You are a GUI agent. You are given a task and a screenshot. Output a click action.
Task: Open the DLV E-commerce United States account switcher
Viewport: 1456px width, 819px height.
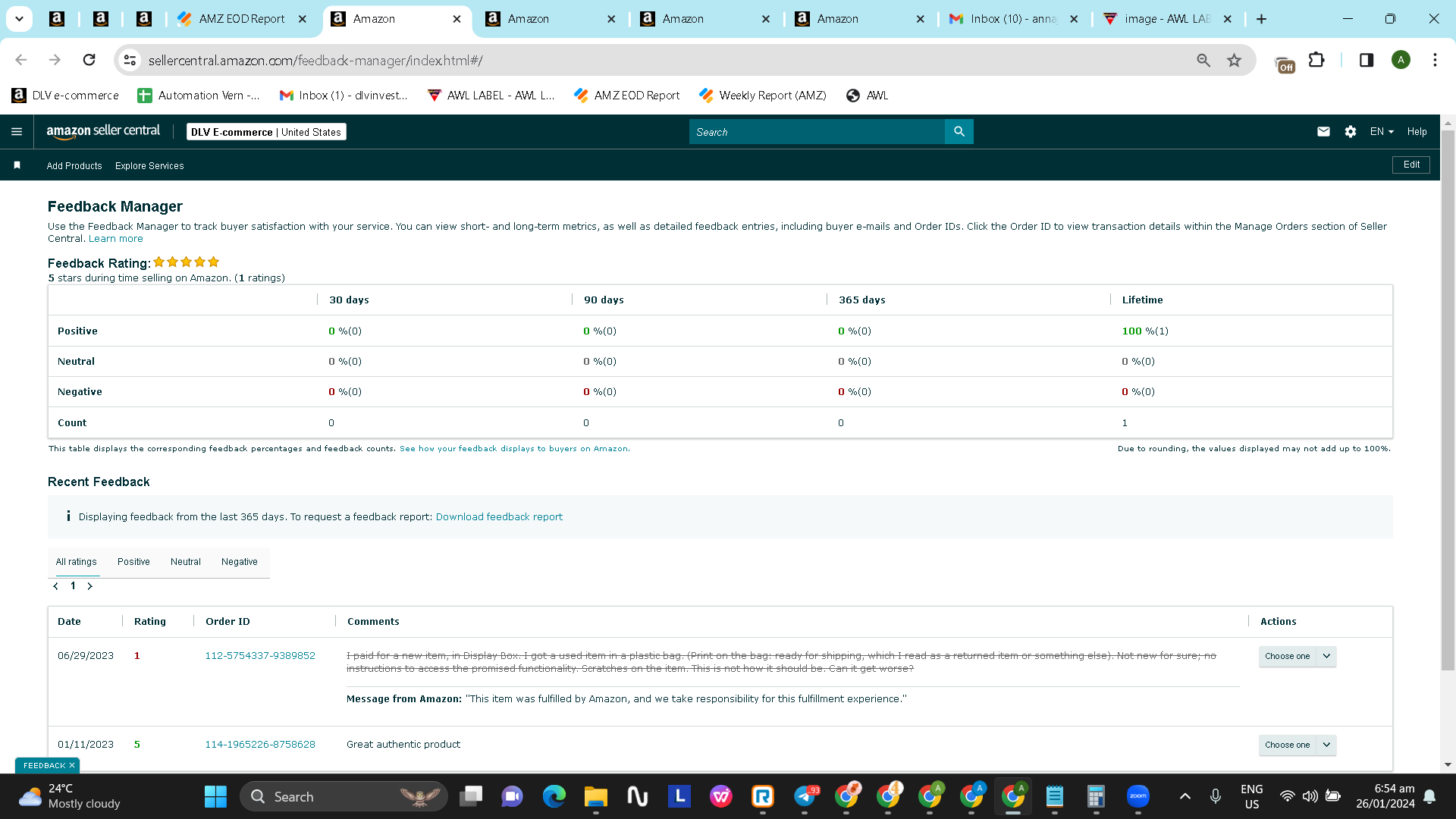(266, 132)
